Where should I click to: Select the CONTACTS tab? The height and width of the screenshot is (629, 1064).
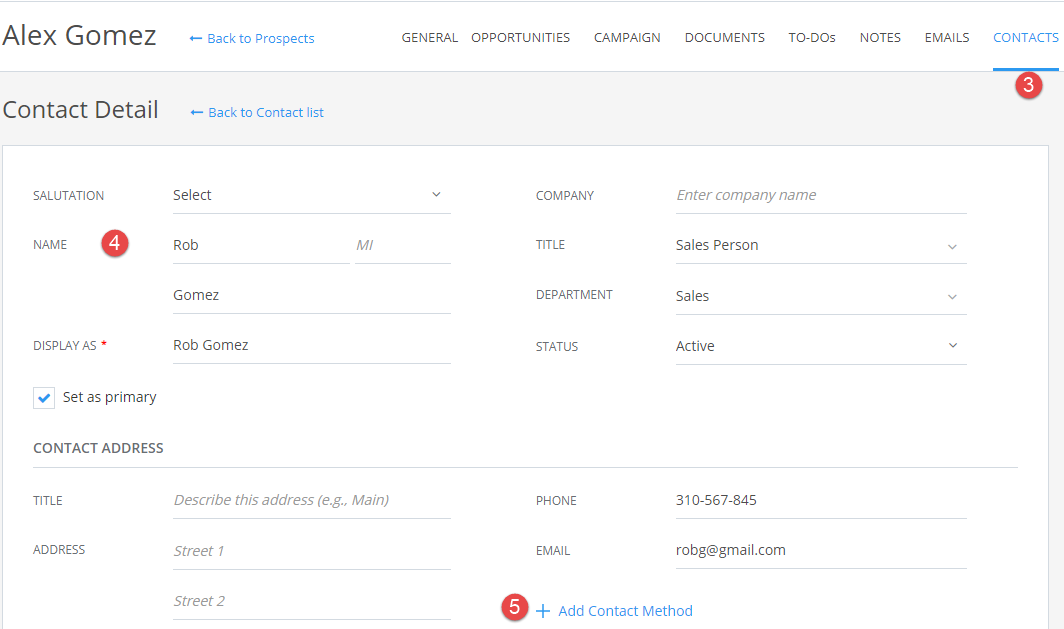tap(1025, 38)
